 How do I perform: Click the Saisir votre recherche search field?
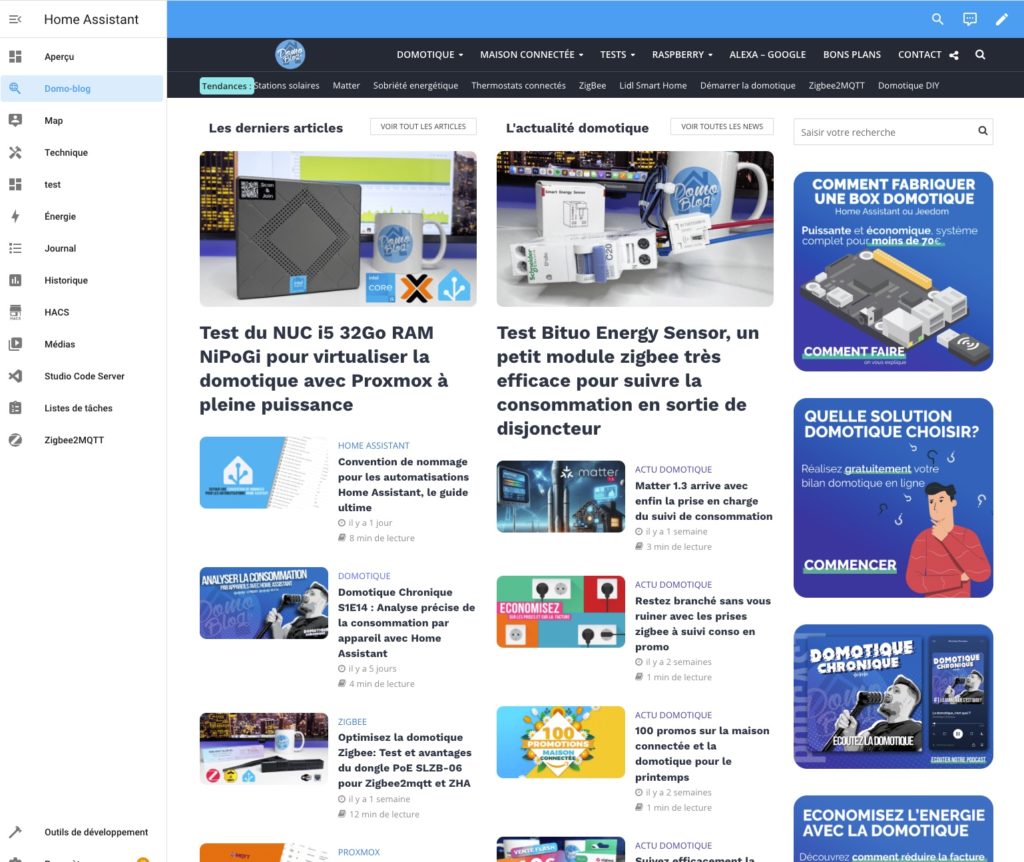pyautogui.click(x=884, y=132)
